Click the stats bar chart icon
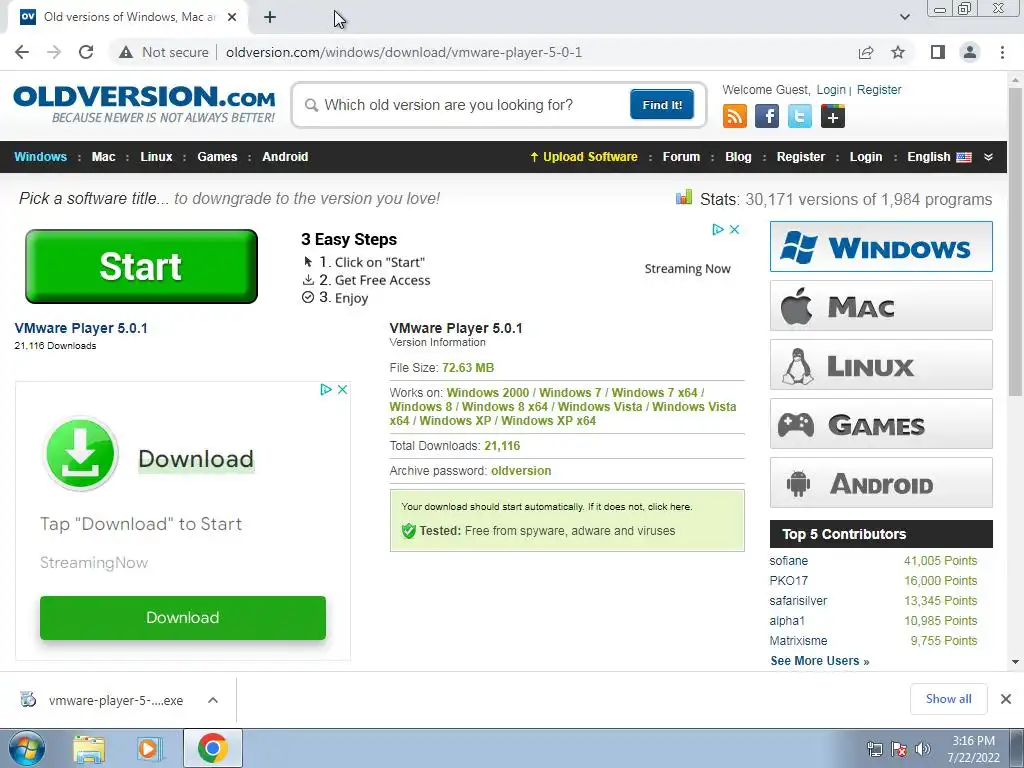1024x768 pixels. coord(684,197)
